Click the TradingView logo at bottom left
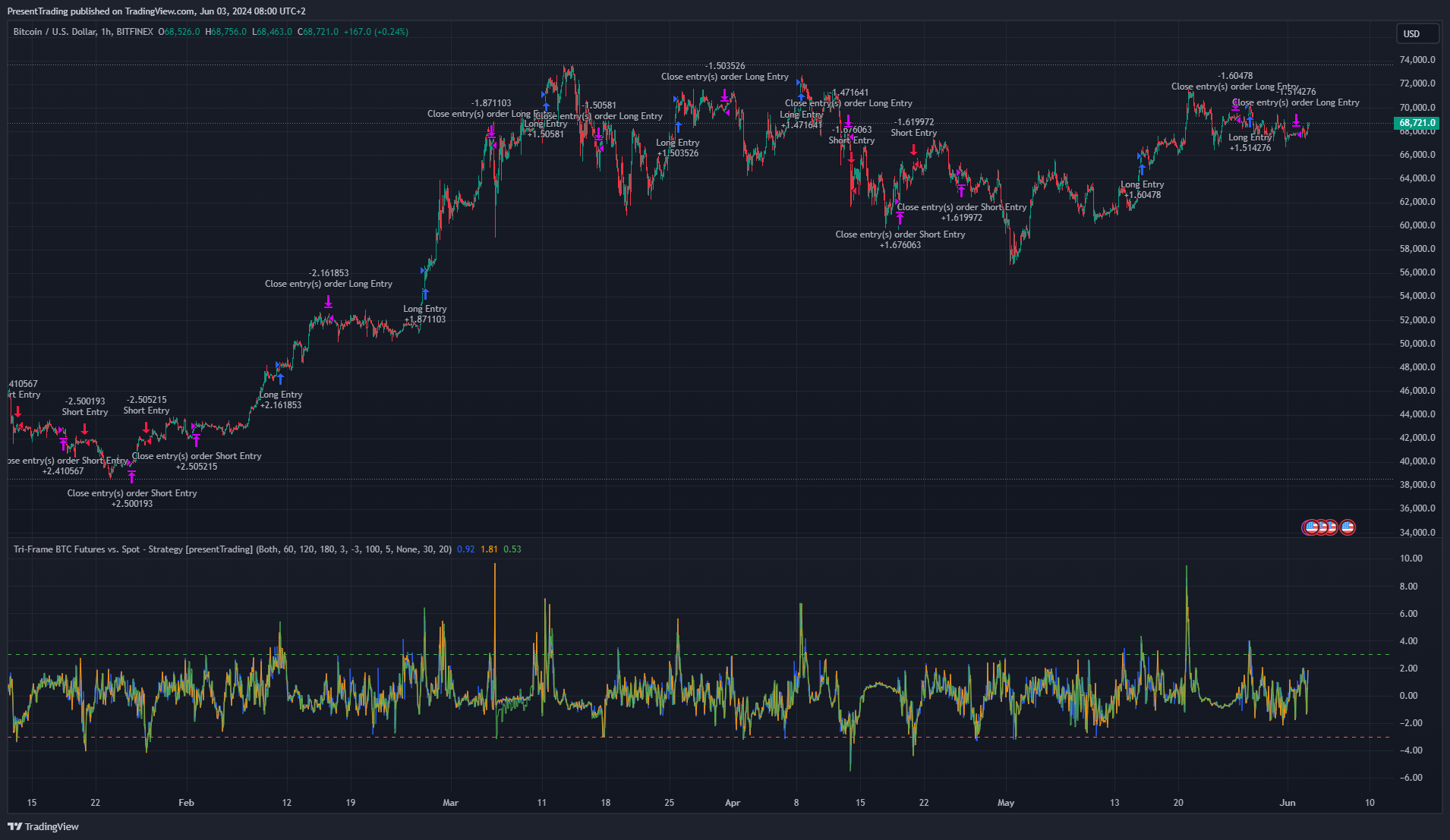 click(x=43, y=826)
